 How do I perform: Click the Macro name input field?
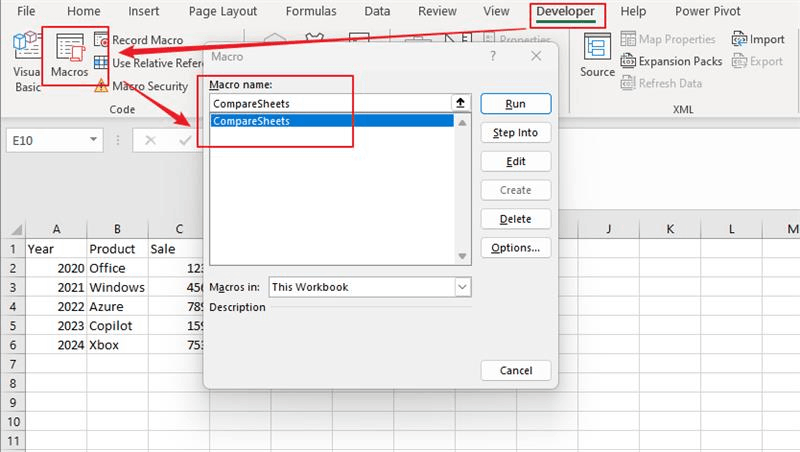[x=331, y=104]
